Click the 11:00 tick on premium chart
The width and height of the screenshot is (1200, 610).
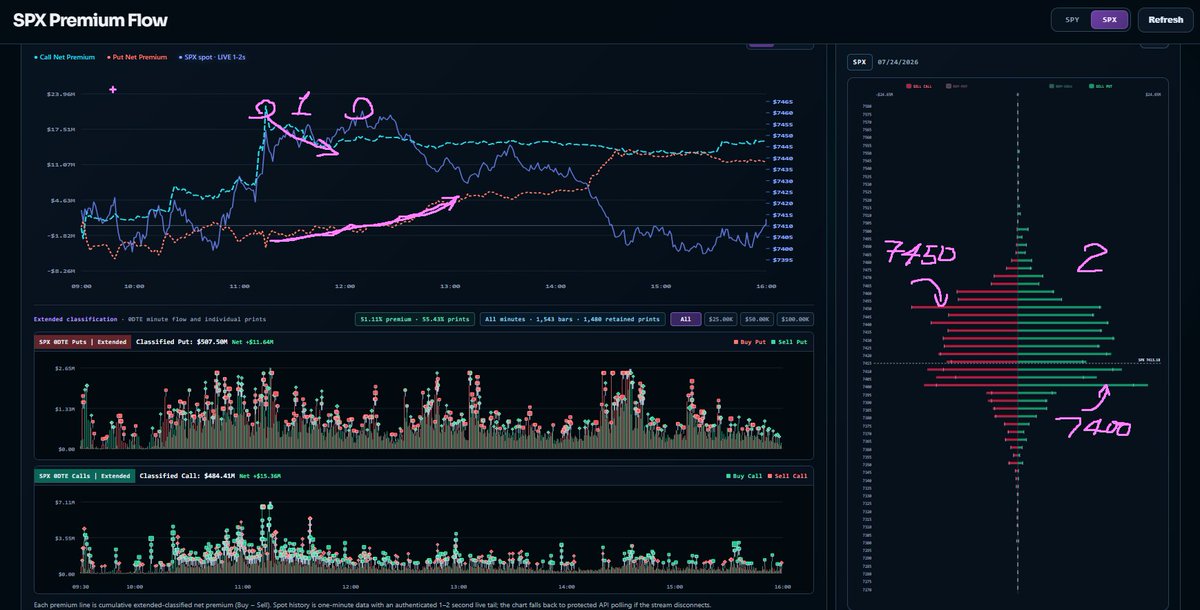(239, 286)
